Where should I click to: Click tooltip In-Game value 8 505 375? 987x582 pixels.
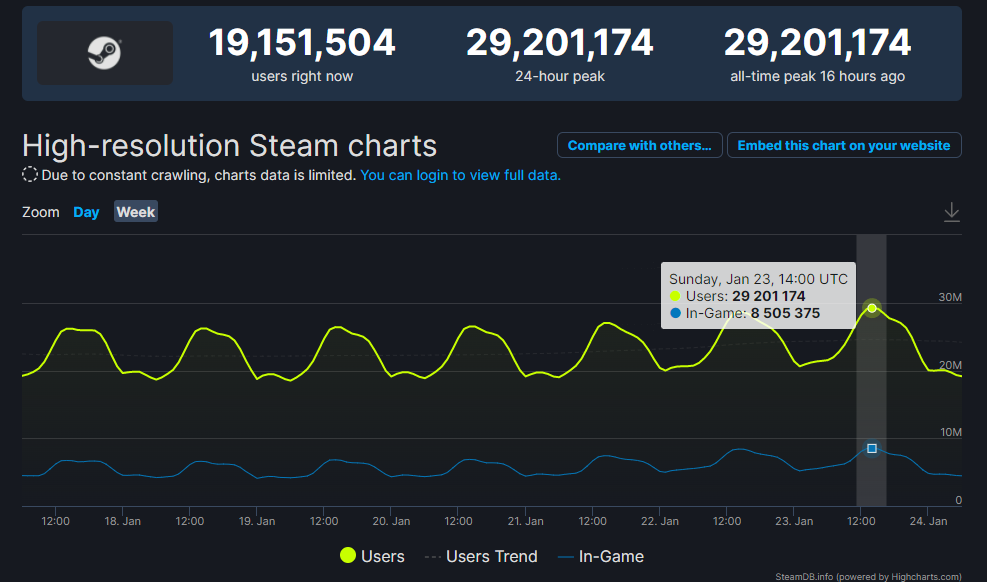[x=786, y=313]
